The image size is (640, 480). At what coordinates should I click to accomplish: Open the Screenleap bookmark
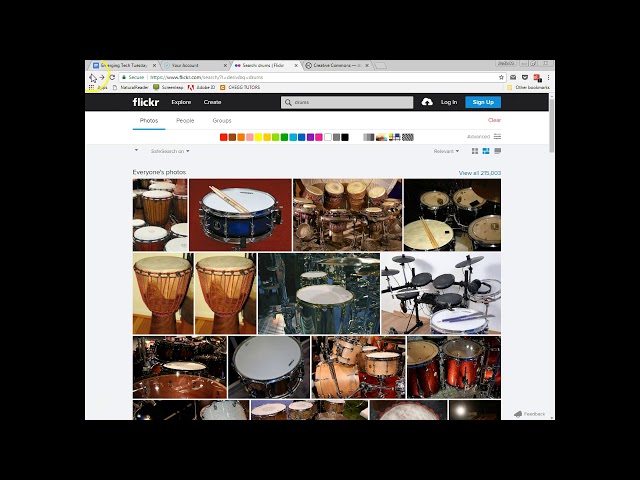(168, 87)
